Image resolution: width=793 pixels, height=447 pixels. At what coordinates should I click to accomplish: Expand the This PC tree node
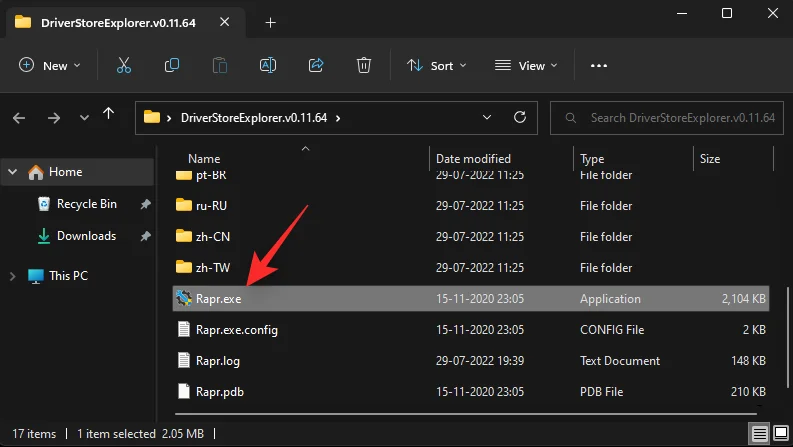pyautogui.click(x=13, y=276)
